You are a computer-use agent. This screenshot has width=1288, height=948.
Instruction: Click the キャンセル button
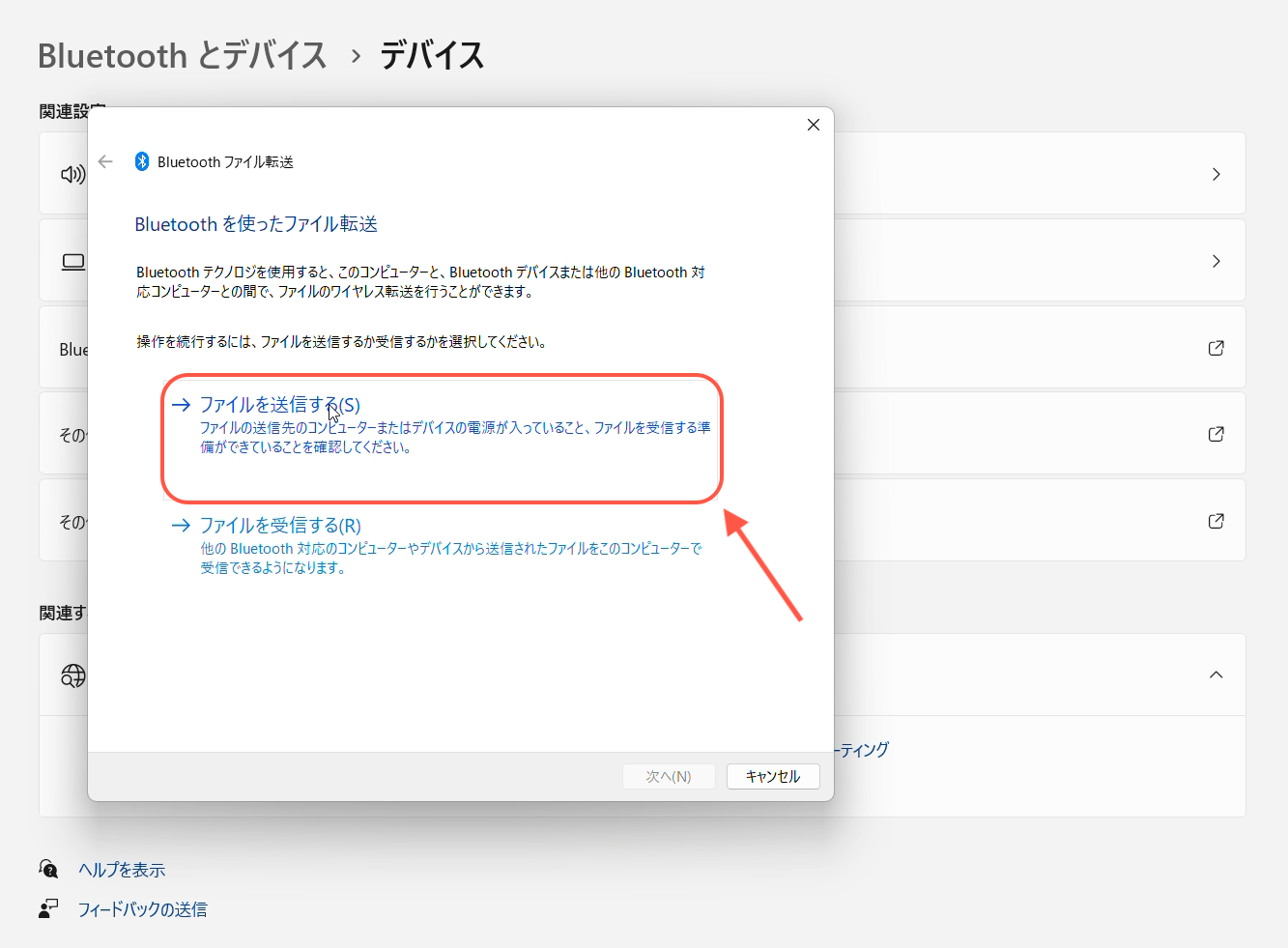[x=773, y=776]
